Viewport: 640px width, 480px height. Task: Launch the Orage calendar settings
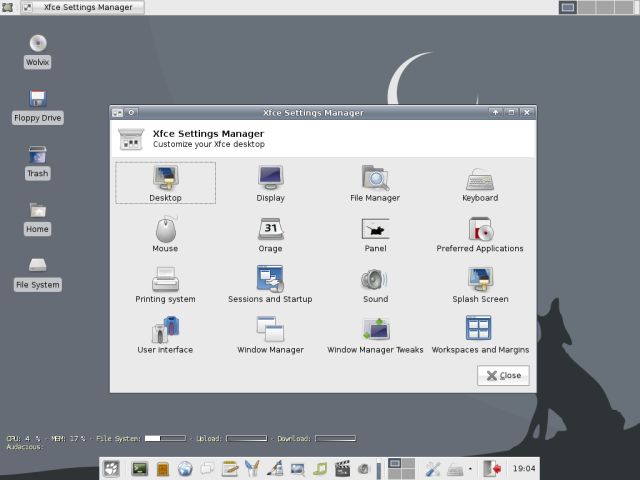(270, 232)
